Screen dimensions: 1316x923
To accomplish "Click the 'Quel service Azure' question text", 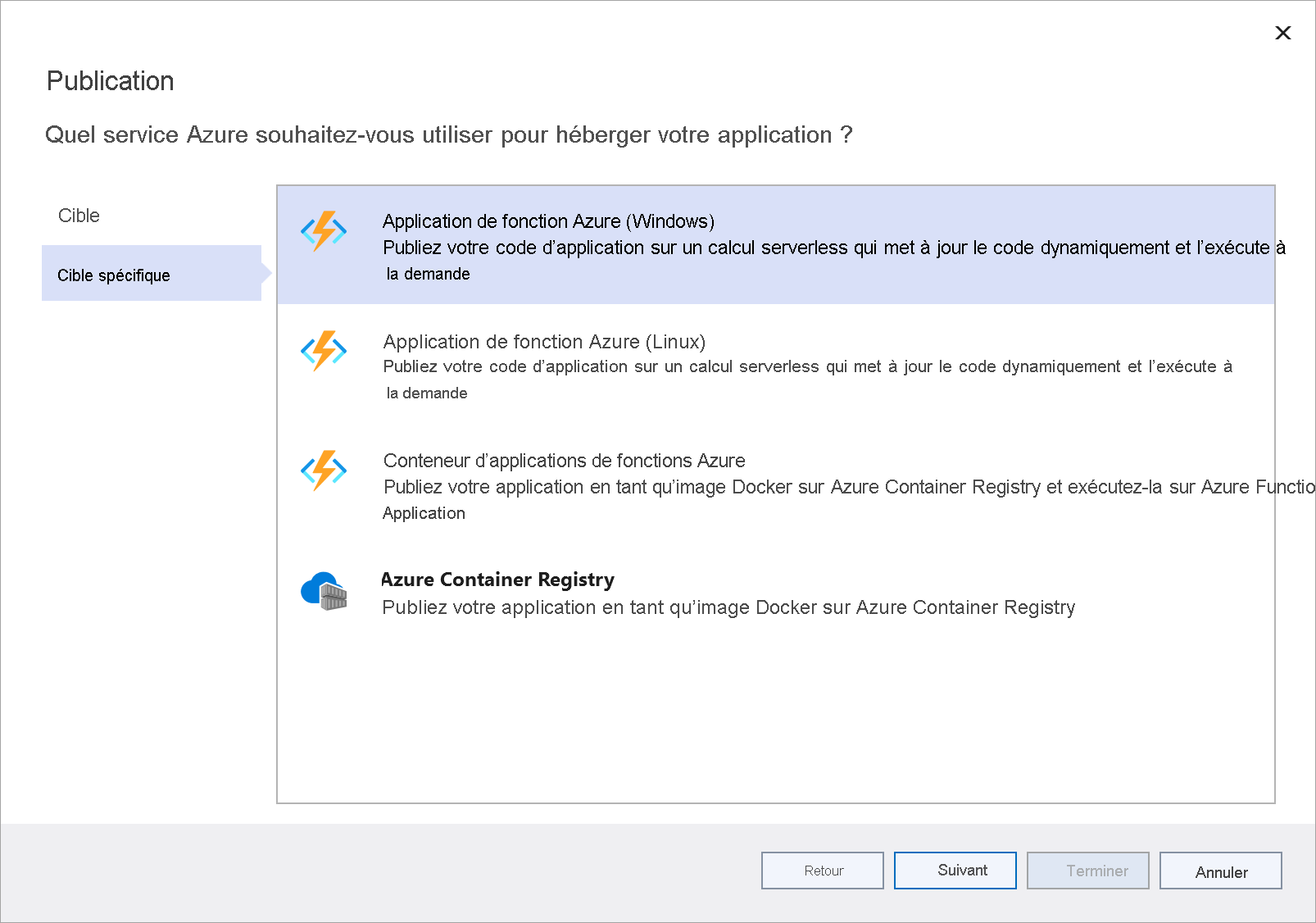I will point(448,134).
